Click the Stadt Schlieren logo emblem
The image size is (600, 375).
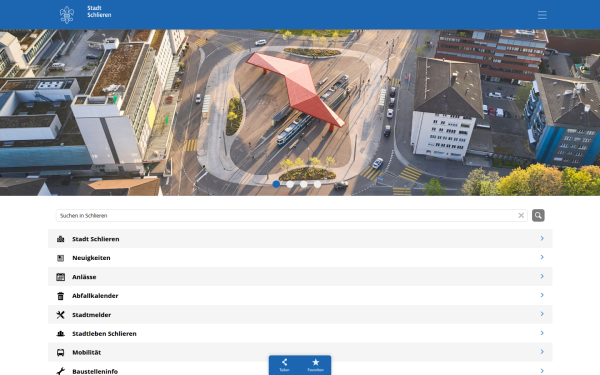67,15
